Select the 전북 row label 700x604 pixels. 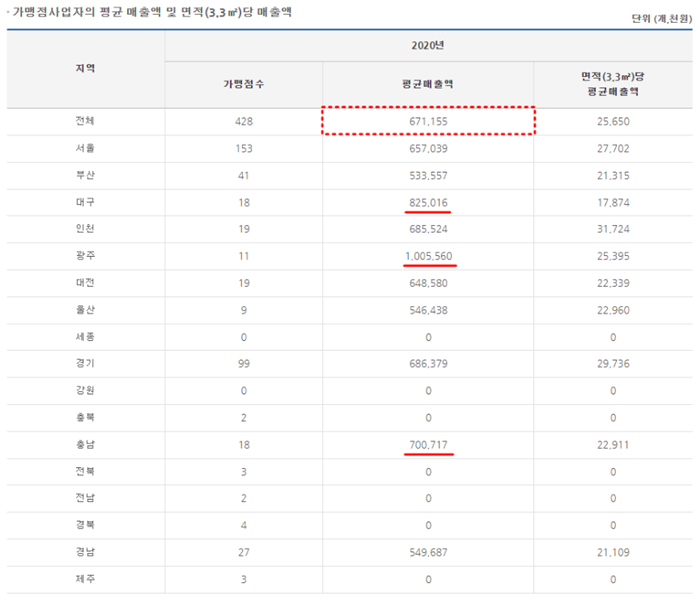point(85,471)
